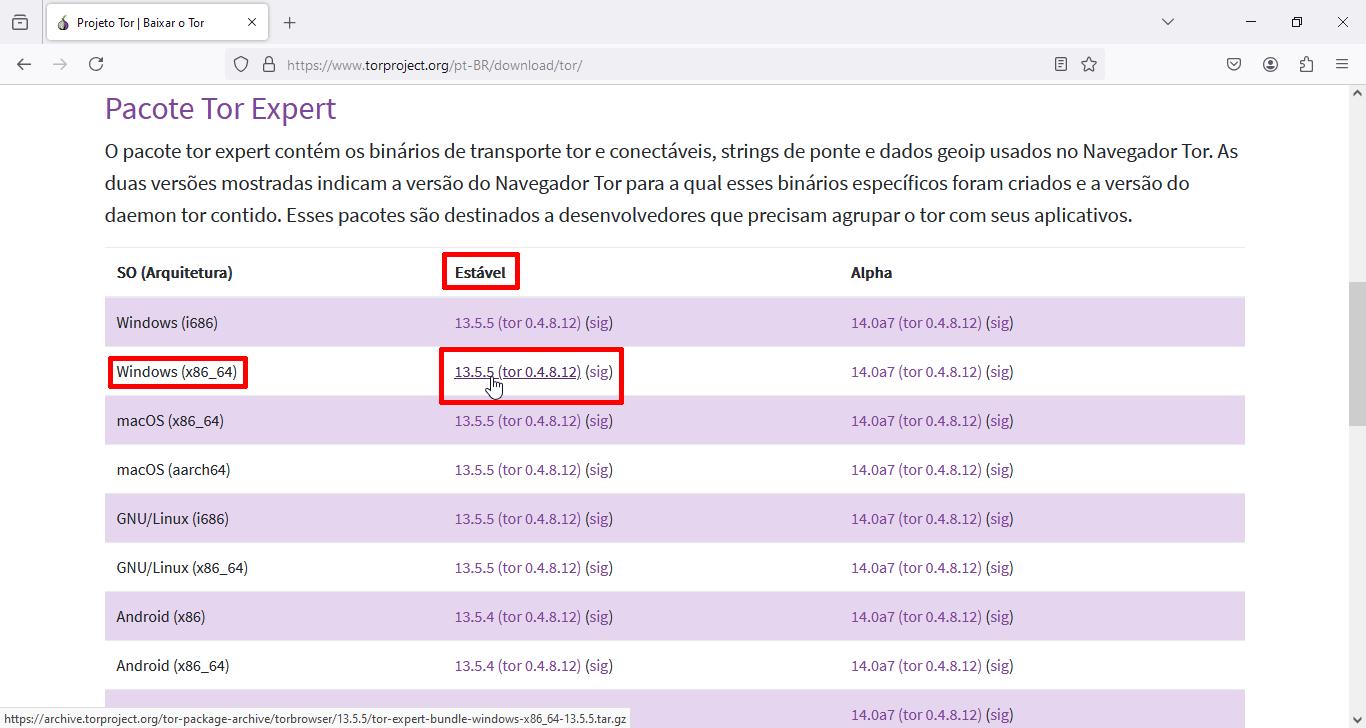Show site security padlock info

point(268,64)
